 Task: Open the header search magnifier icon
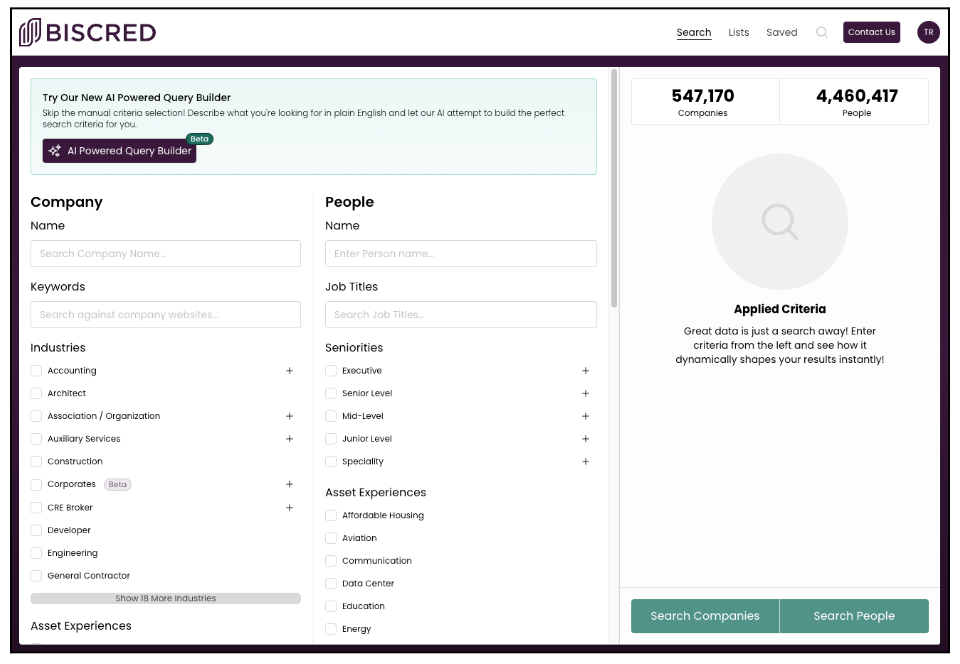click(822, 32)
